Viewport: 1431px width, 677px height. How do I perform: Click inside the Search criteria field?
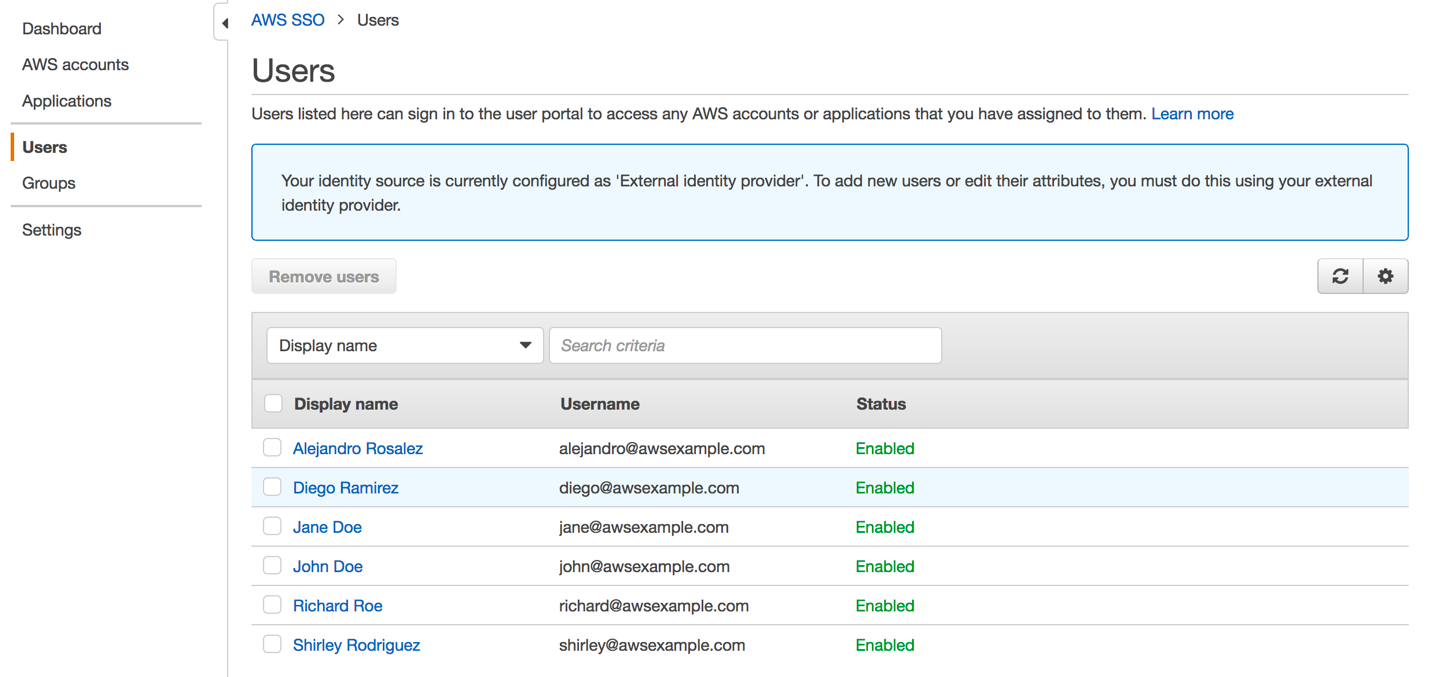click(745, 345)
